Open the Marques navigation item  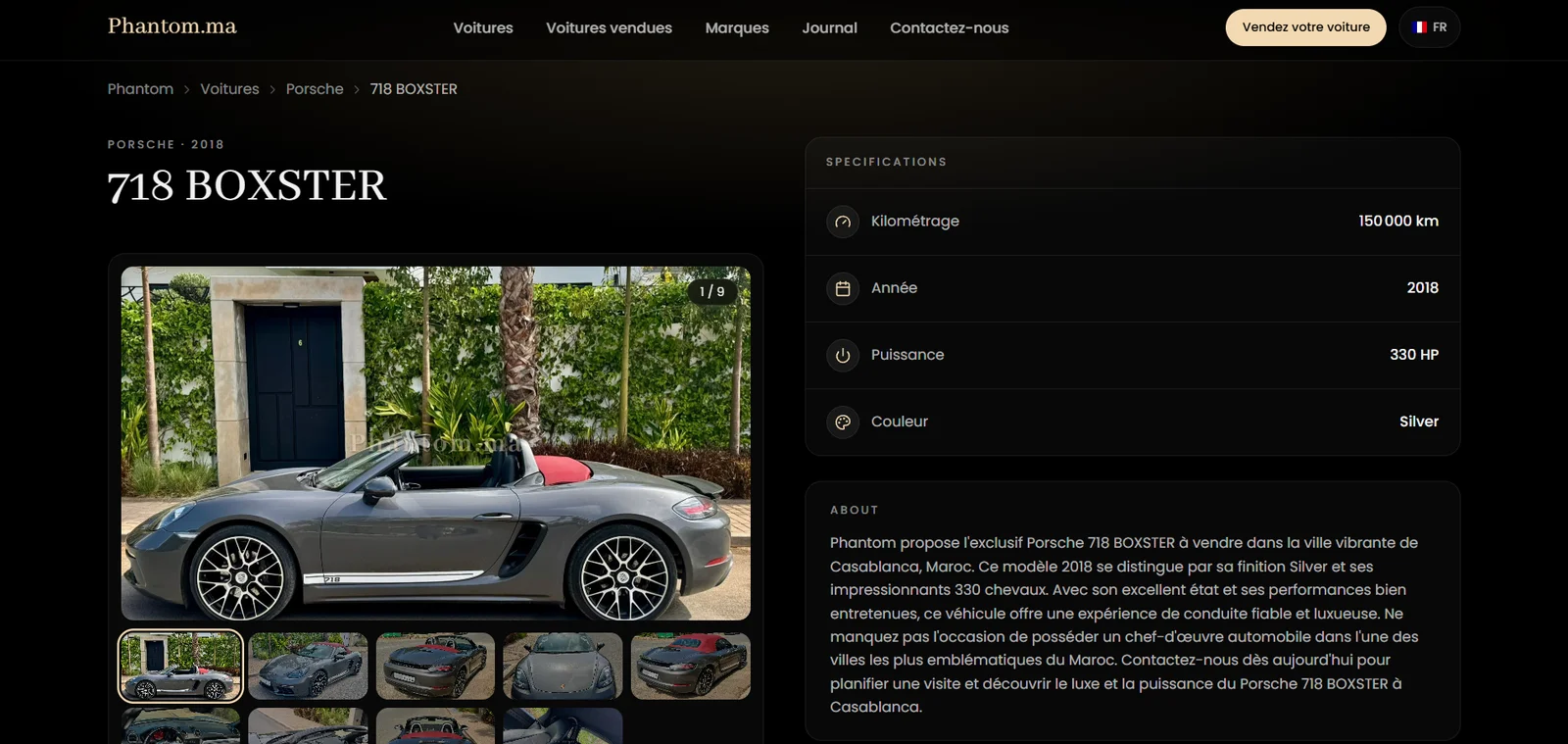737,27
